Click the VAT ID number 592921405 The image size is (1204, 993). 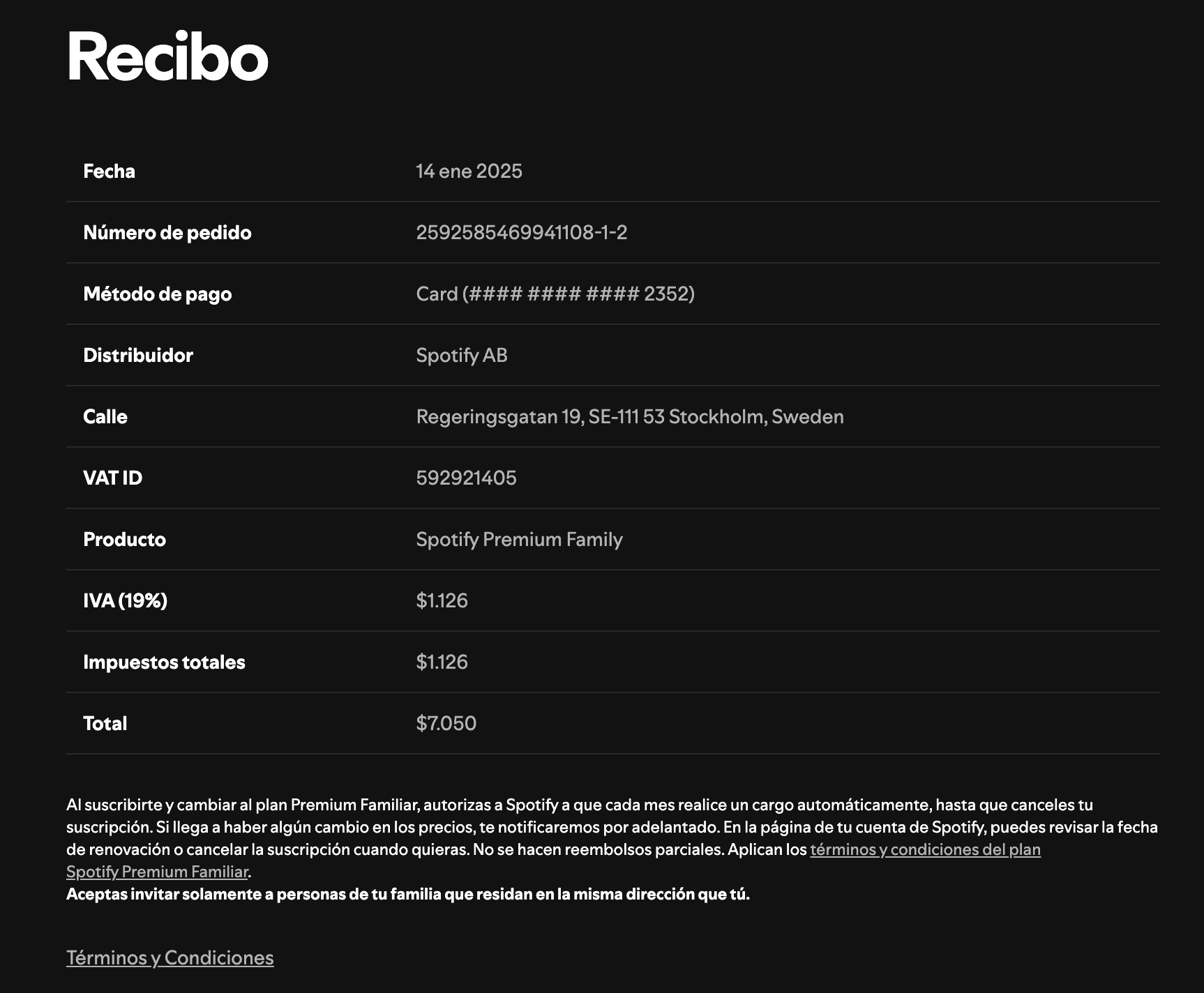pyautogui.click(x=466, y=478)
